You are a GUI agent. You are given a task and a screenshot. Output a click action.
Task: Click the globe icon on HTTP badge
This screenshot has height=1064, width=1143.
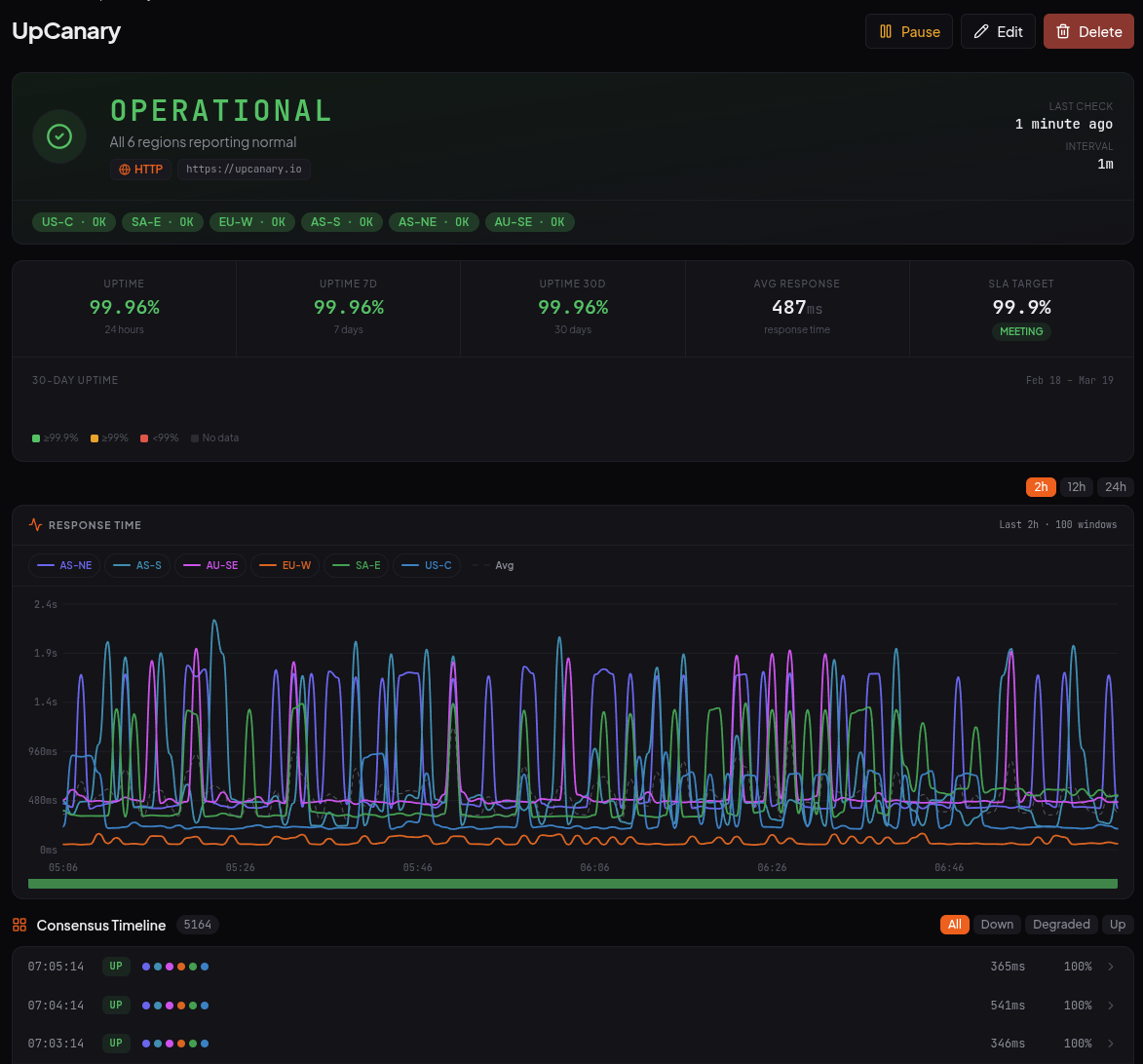point(125,170)
